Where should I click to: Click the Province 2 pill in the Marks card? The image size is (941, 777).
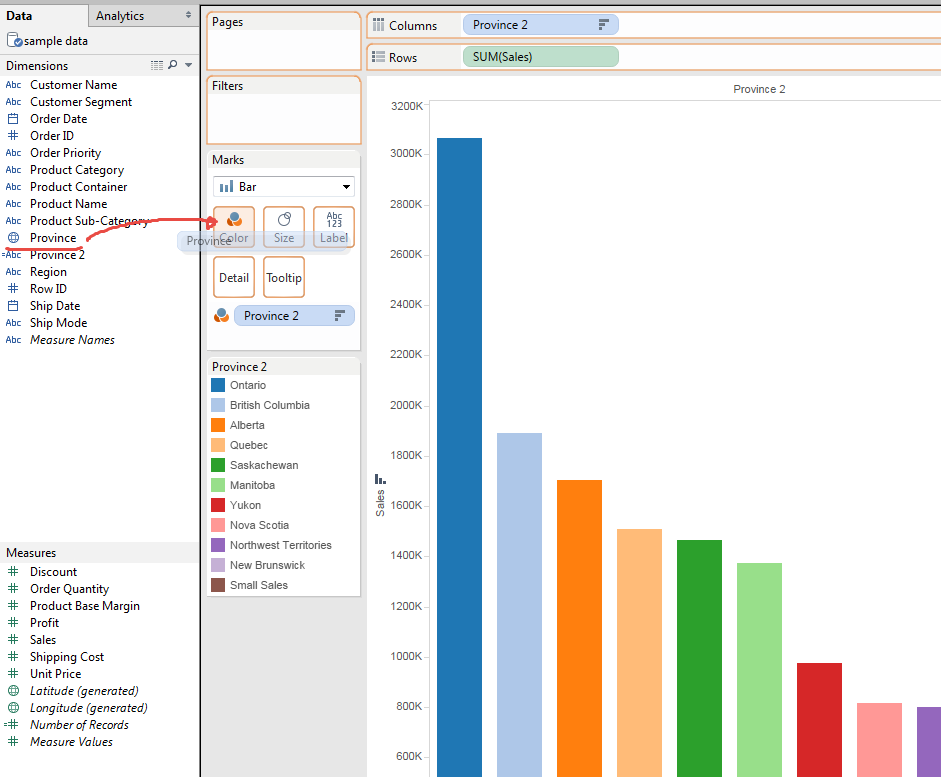tap(294, 316)
